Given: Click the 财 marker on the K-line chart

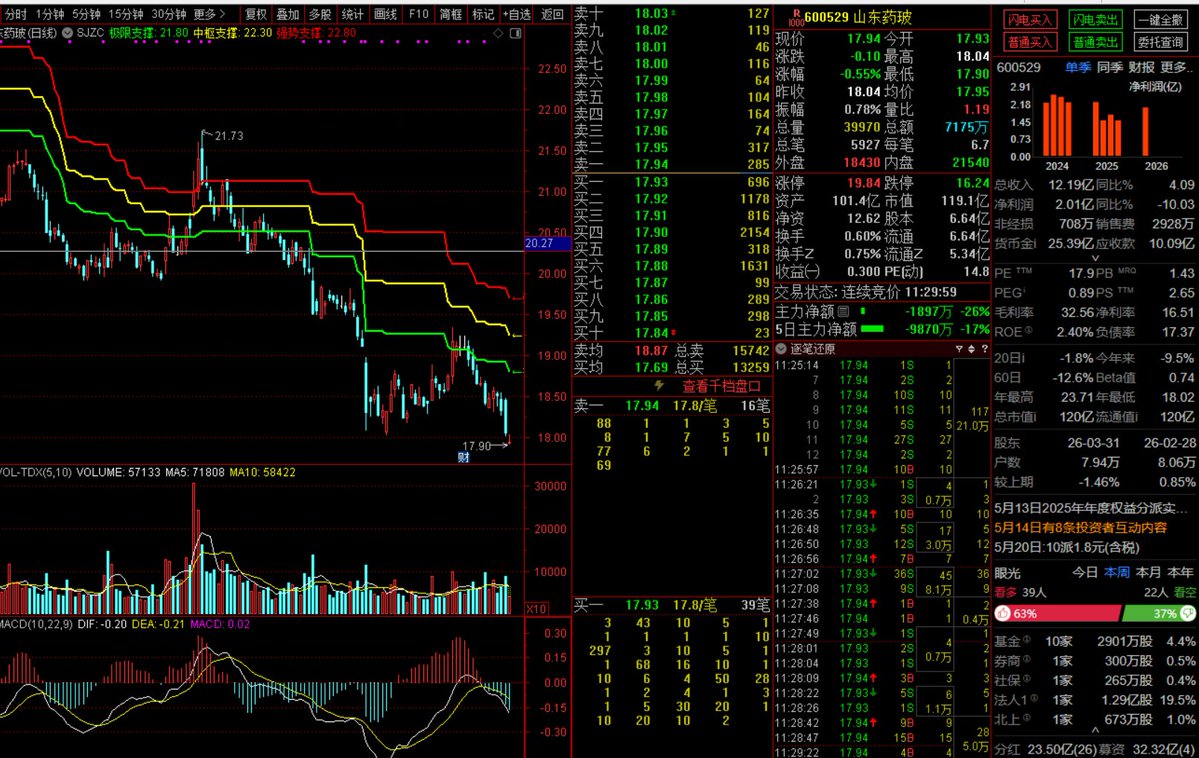Looking at the screenshot, I should (463, 457).
